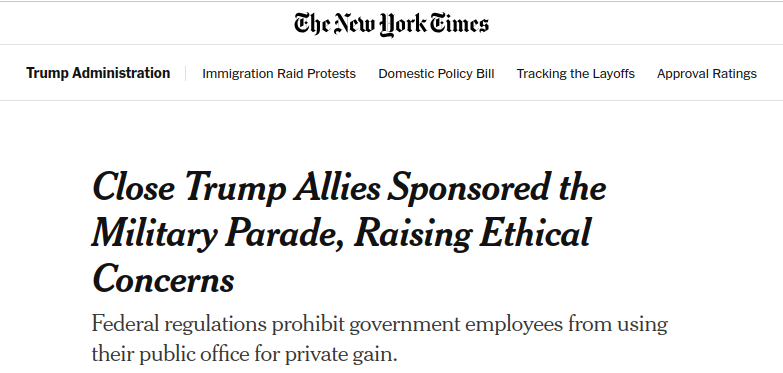
Task: Click The New York Times logo
Action: coord(391,23)
